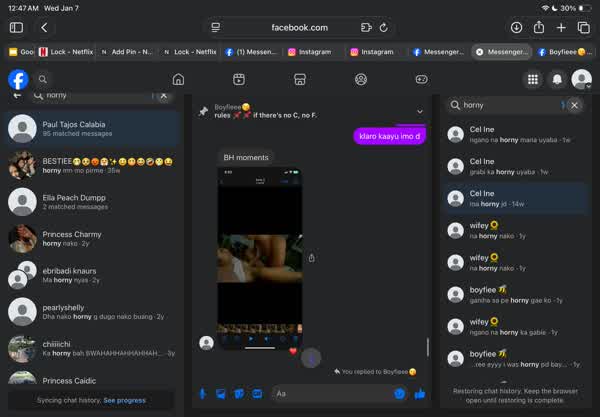Viewport: 600px width, 417px height.
Task: Open the profile account menu avatar
Action: 581,80
